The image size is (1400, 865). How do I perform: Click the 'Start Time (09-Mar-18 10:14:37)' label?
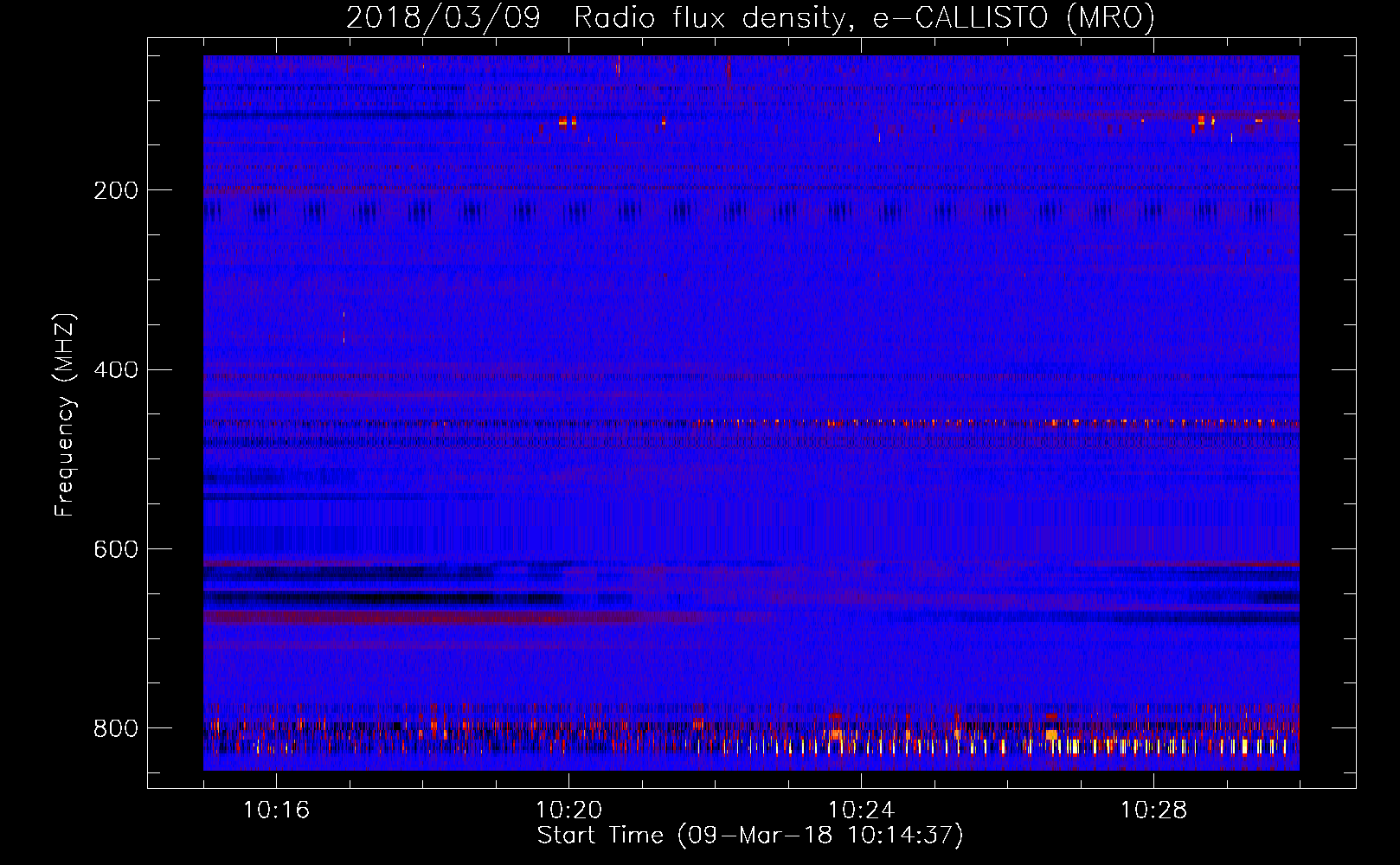point(750,836)
